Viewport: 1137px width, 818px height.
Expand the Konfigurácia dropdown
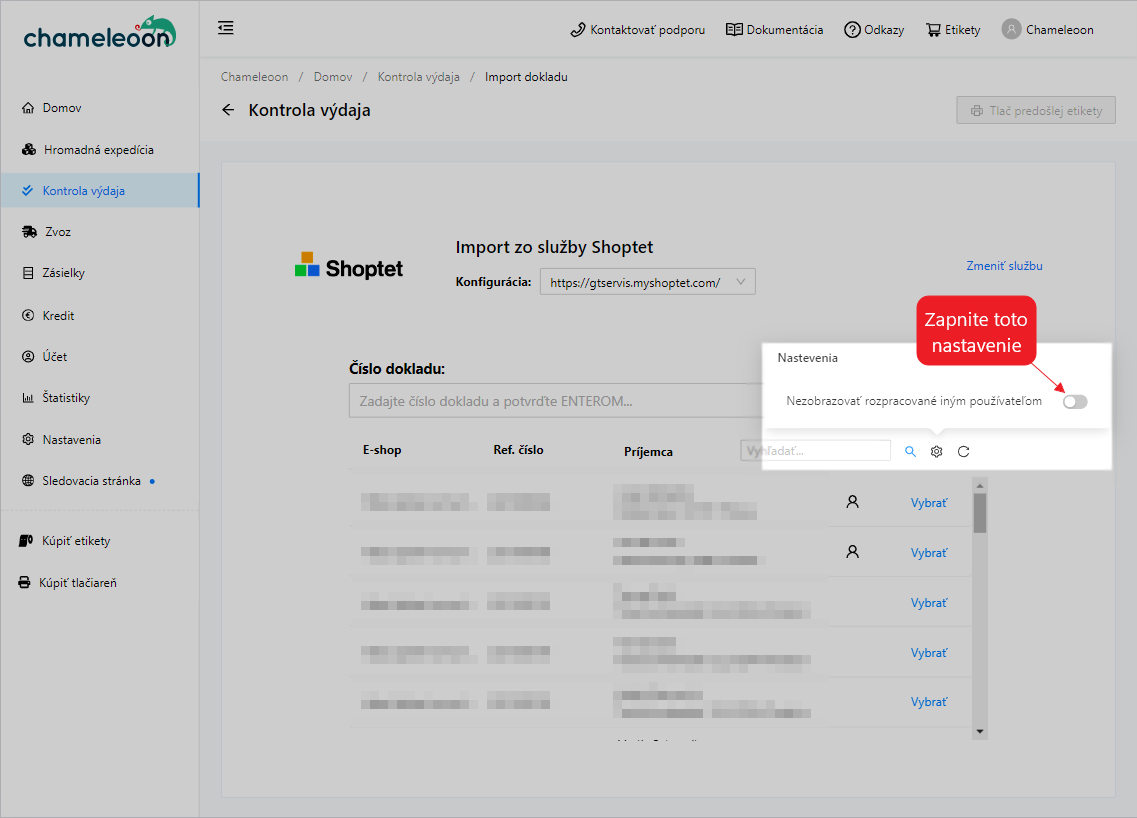[x=647, y=282]
